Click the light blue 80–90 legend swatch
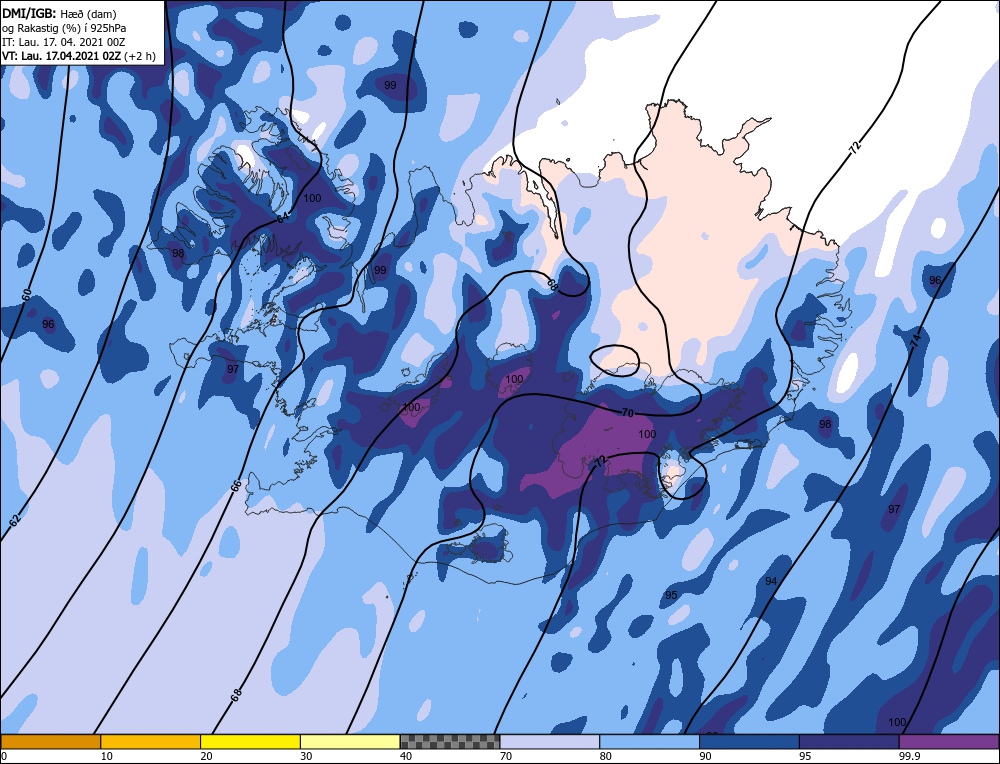Screen dimensions: 1000x764 click(649, 742)
